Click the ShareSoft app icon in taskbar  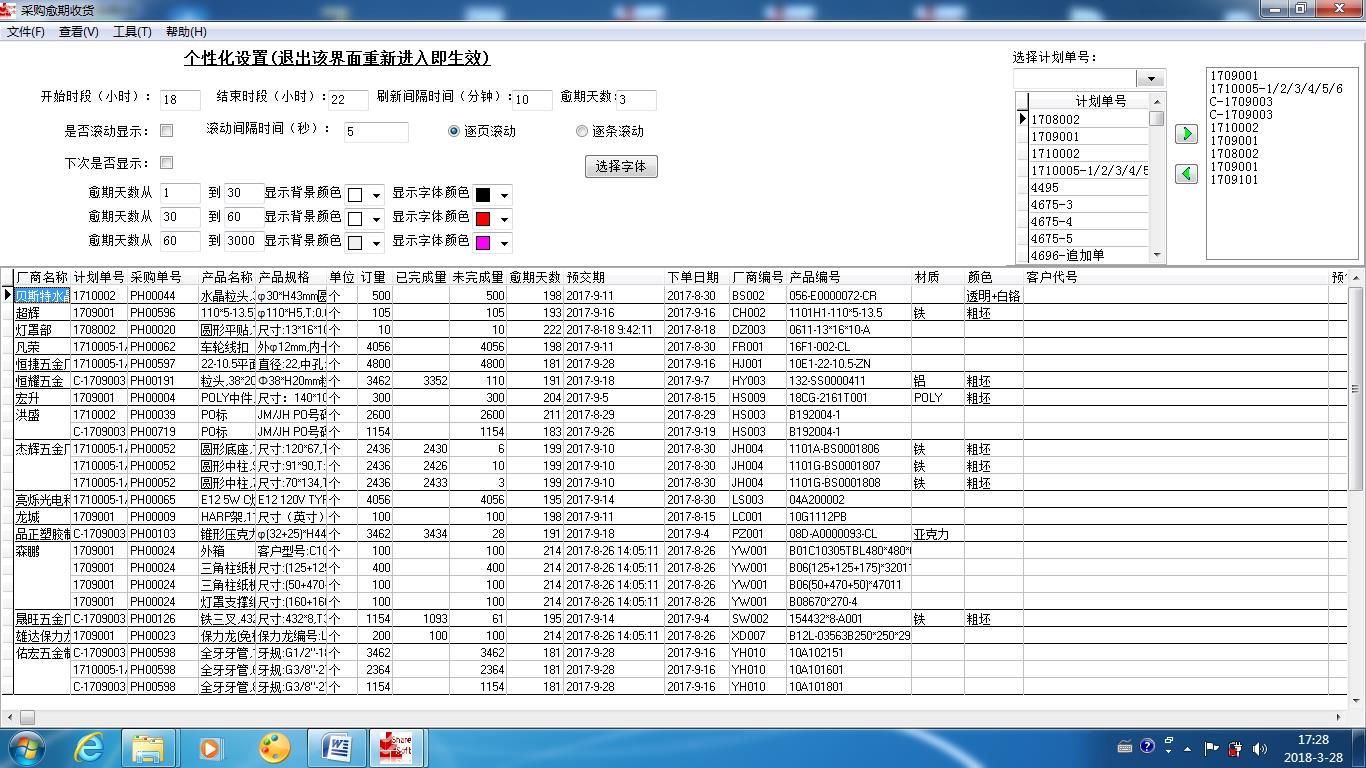coord(396,748)
